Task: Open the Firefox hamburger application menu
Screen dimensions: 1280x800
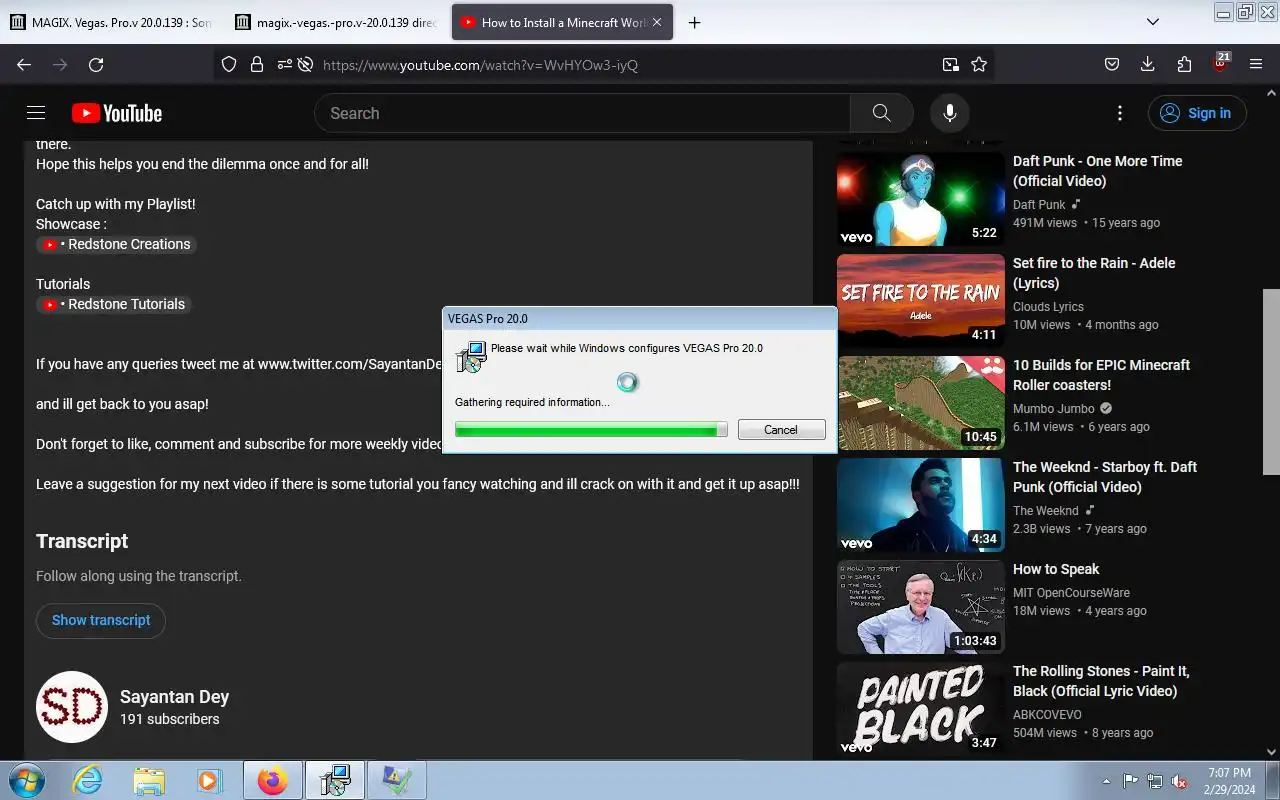Action: [1256, 64]
